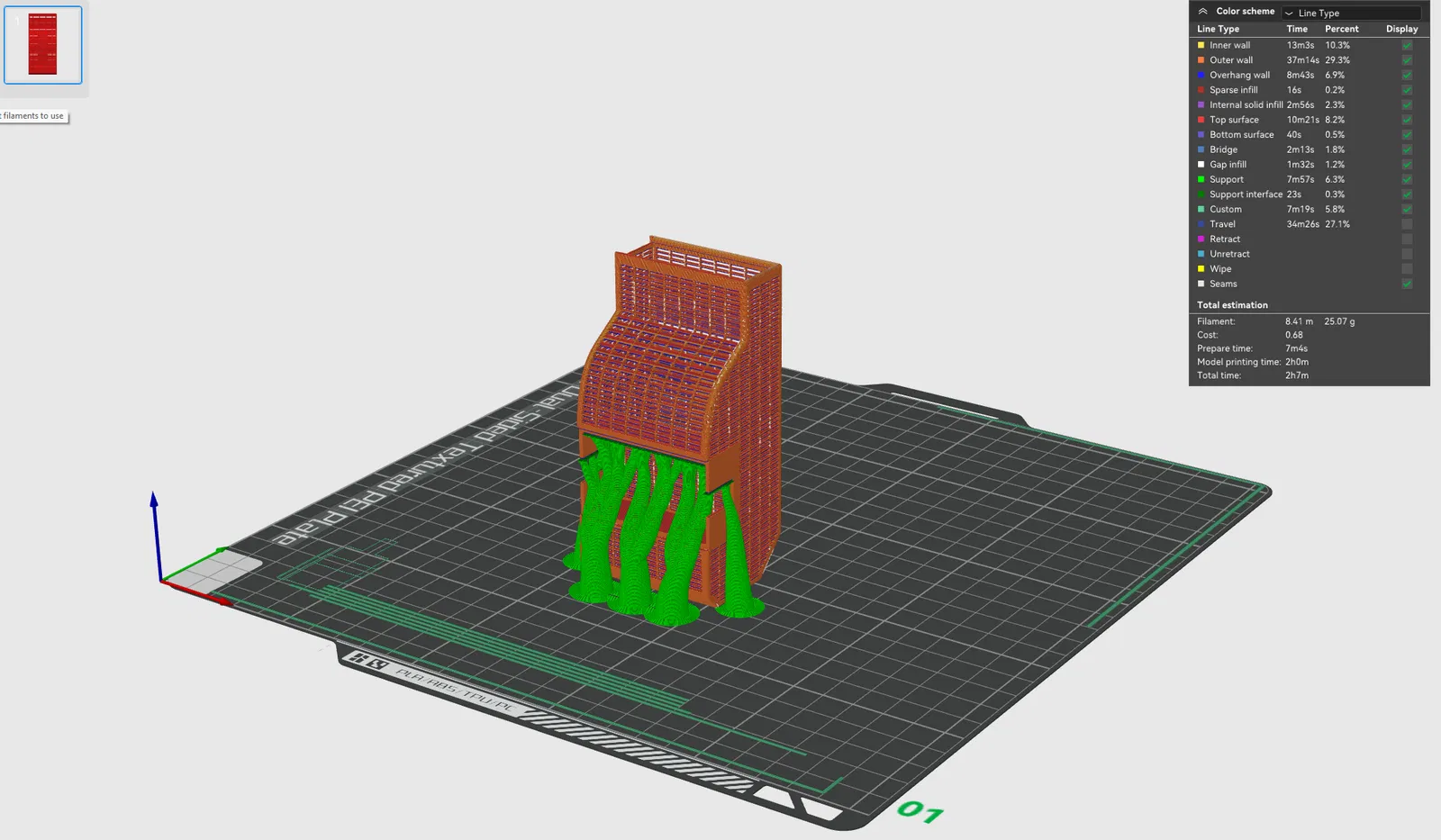The width and height of the screenshot is (1441, 840).
Task: Click the yellow Inner wall color swatch
Action: tap(1201, 45)
